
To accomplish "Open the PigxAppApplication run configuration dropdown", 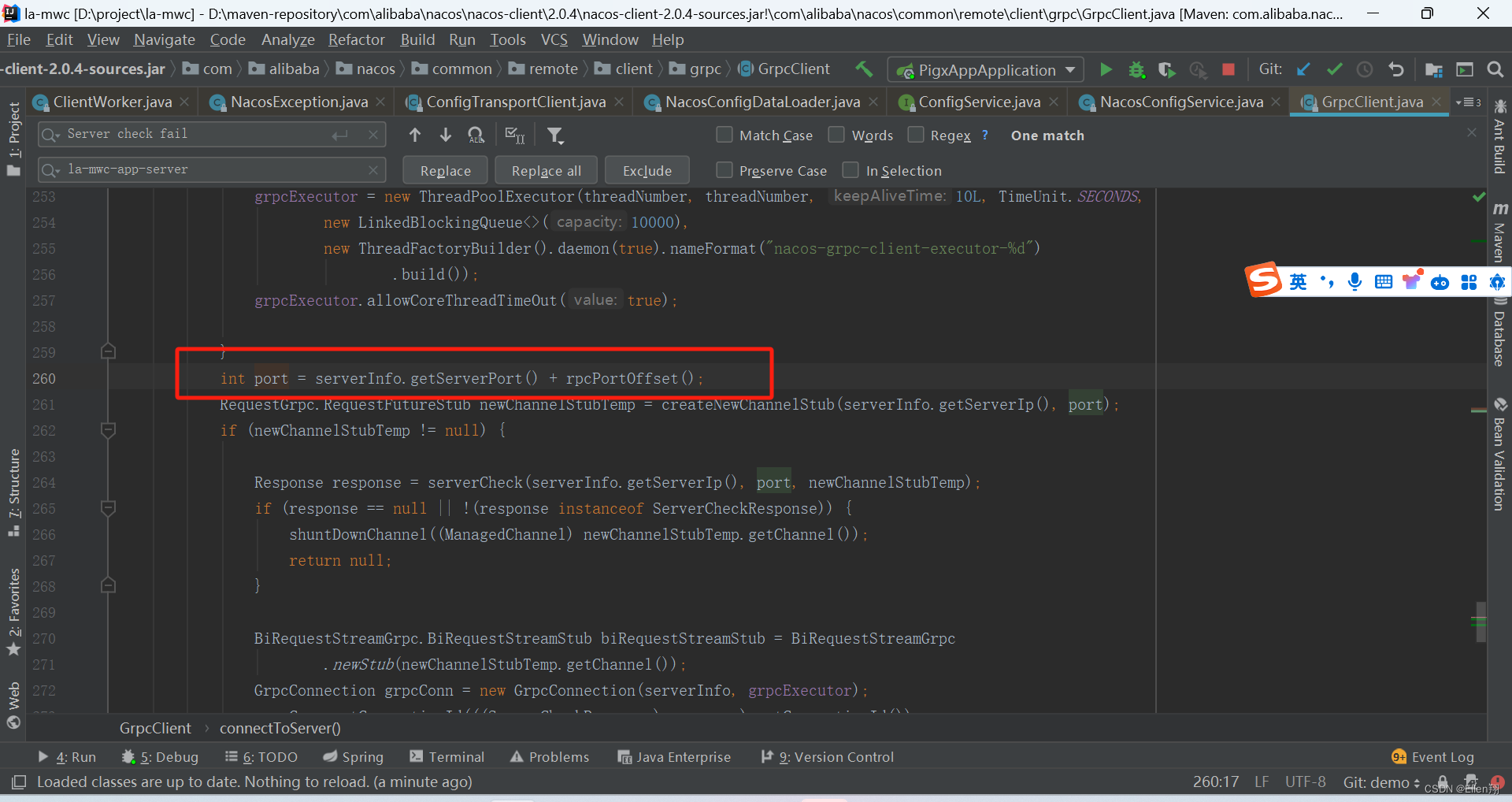I will click(986, 70).
